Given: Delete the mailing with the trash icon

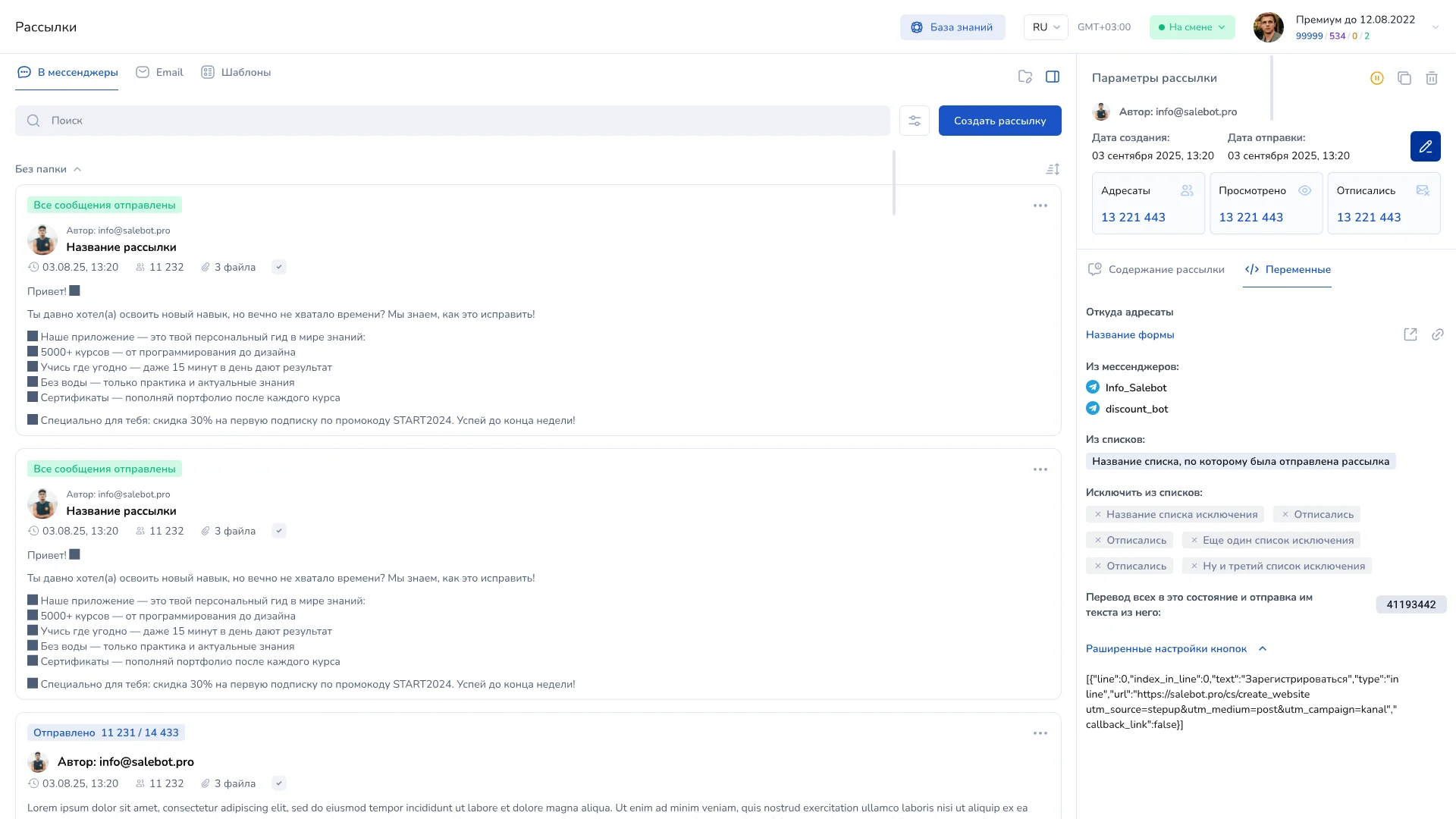Looking at the screenshot, I should [x=1432, y=78].
